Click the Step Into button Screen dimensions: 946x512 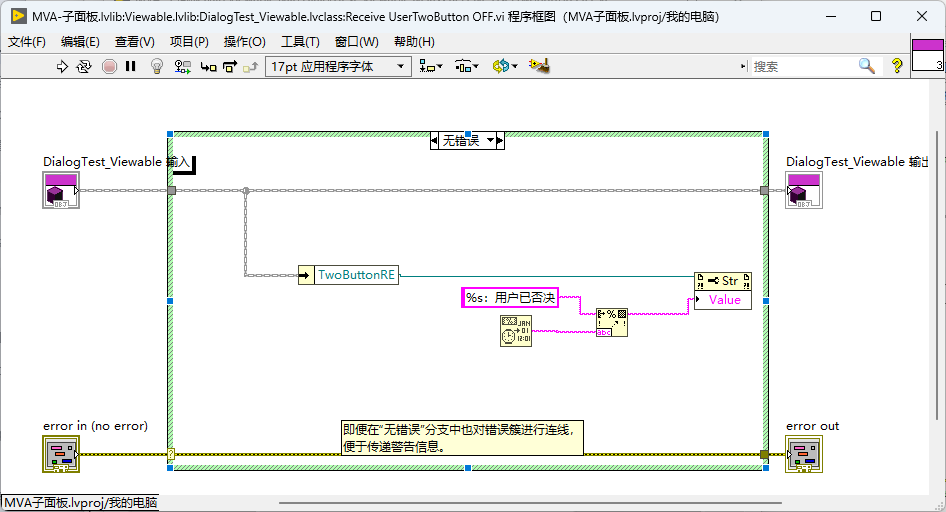click(208, 67)
